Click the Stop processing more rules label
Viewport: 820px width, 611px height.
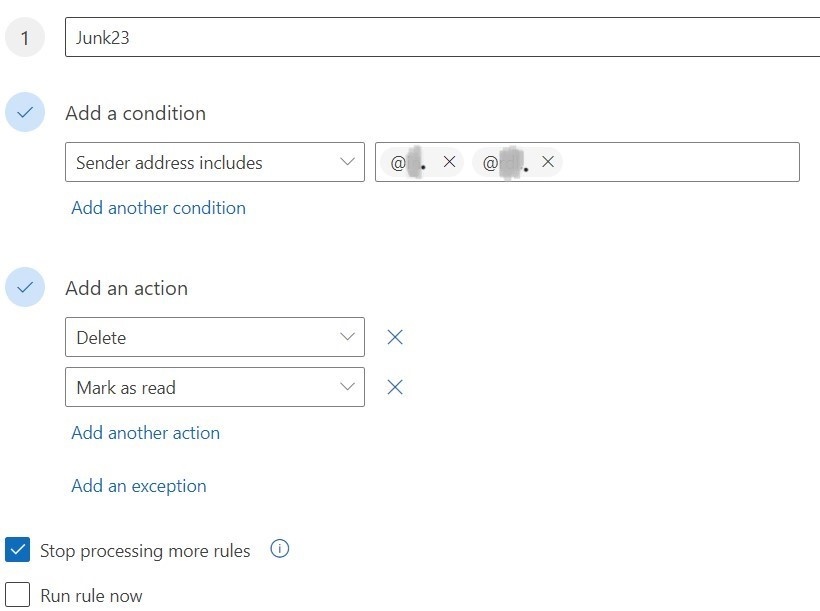click(x=145, y=551)
